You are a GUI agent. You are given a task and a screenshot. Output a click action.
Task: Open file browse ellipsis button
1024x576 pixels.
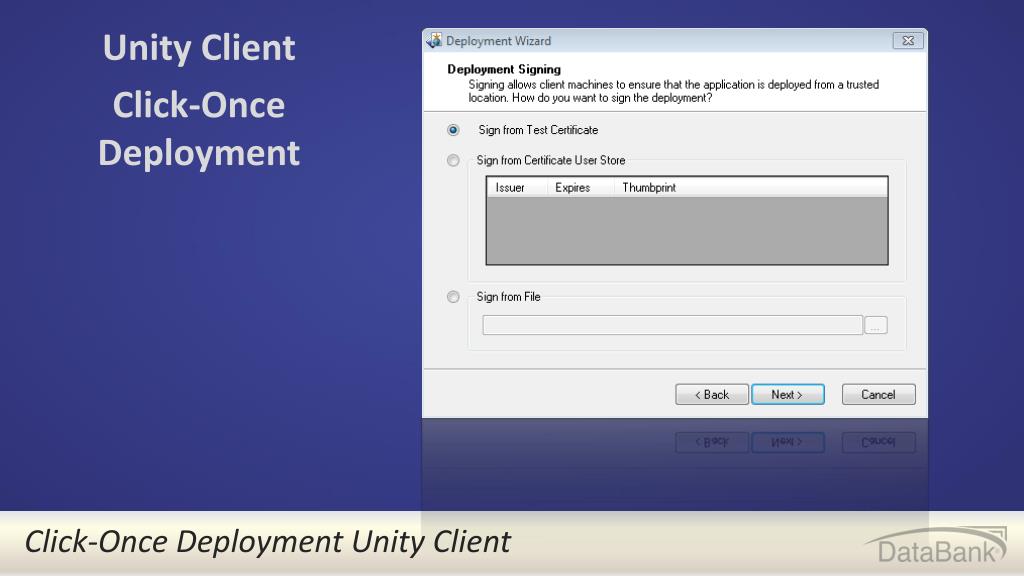pos(876,325)
